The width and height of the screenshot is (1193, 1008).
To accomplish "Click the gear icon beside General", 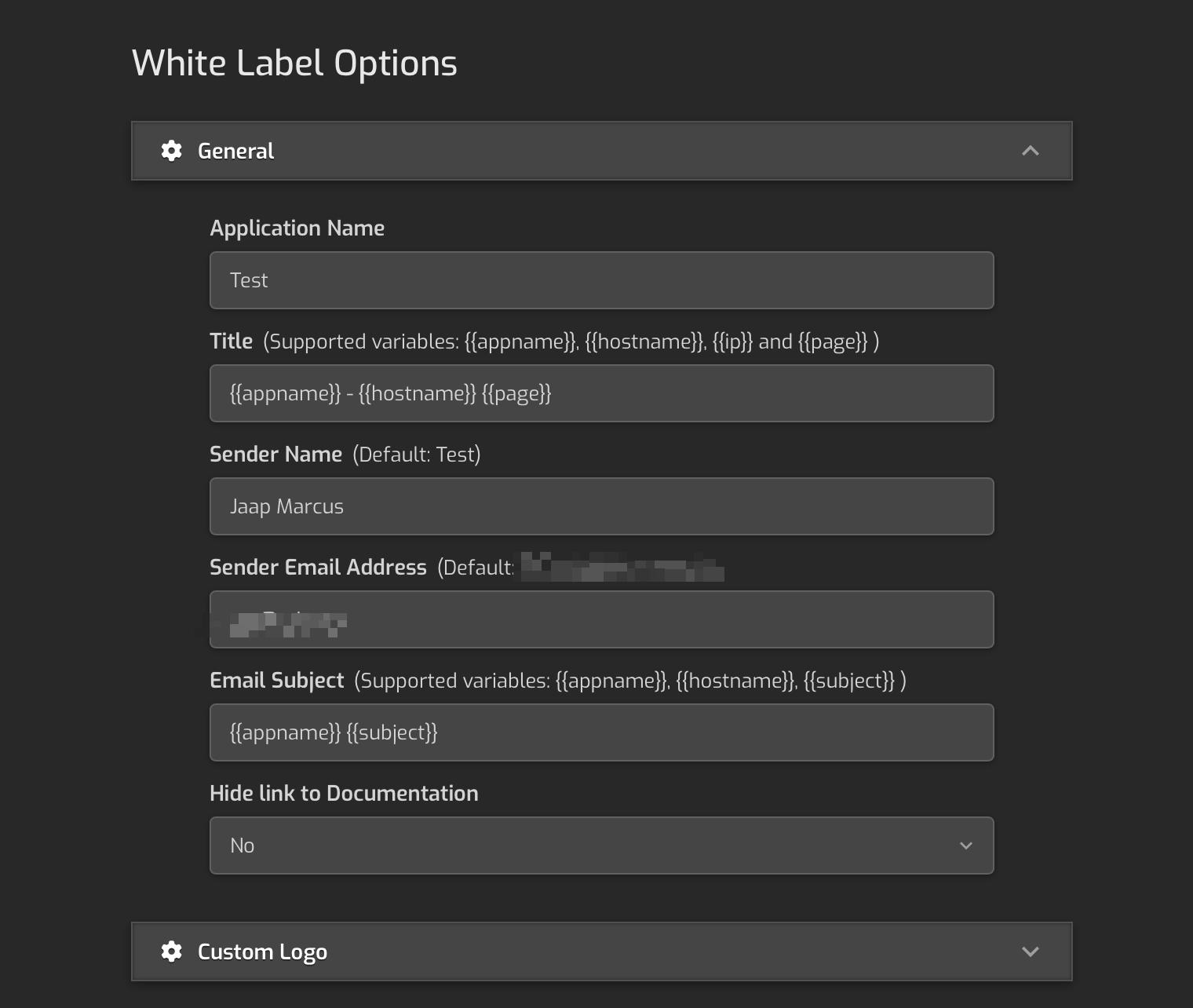I will tap(171, 151).
